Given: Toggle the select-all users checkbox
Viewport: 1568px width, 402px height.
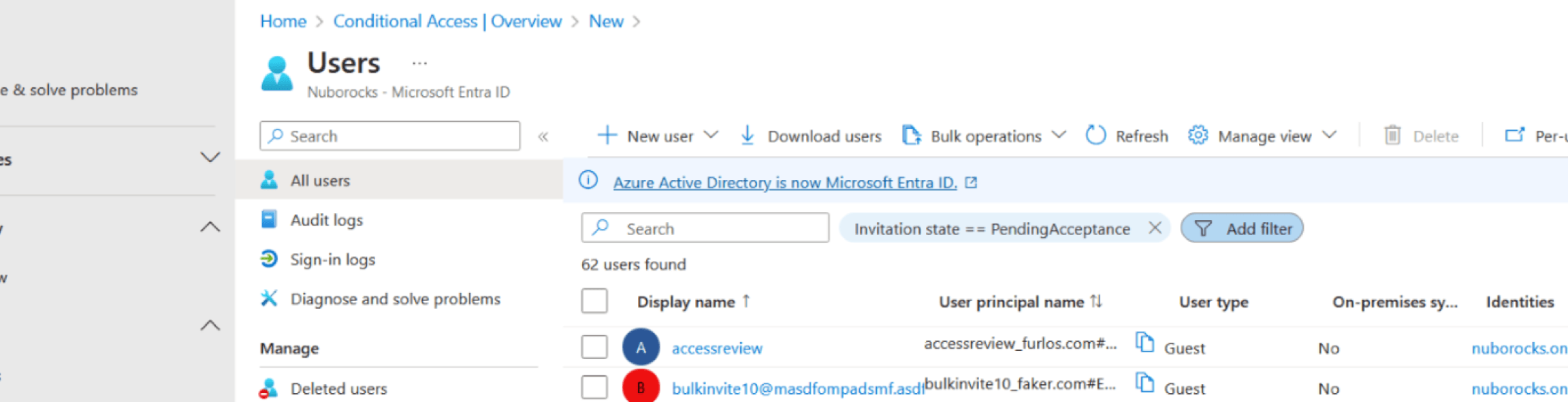Looking at the screenshot, I should (594, 301).
